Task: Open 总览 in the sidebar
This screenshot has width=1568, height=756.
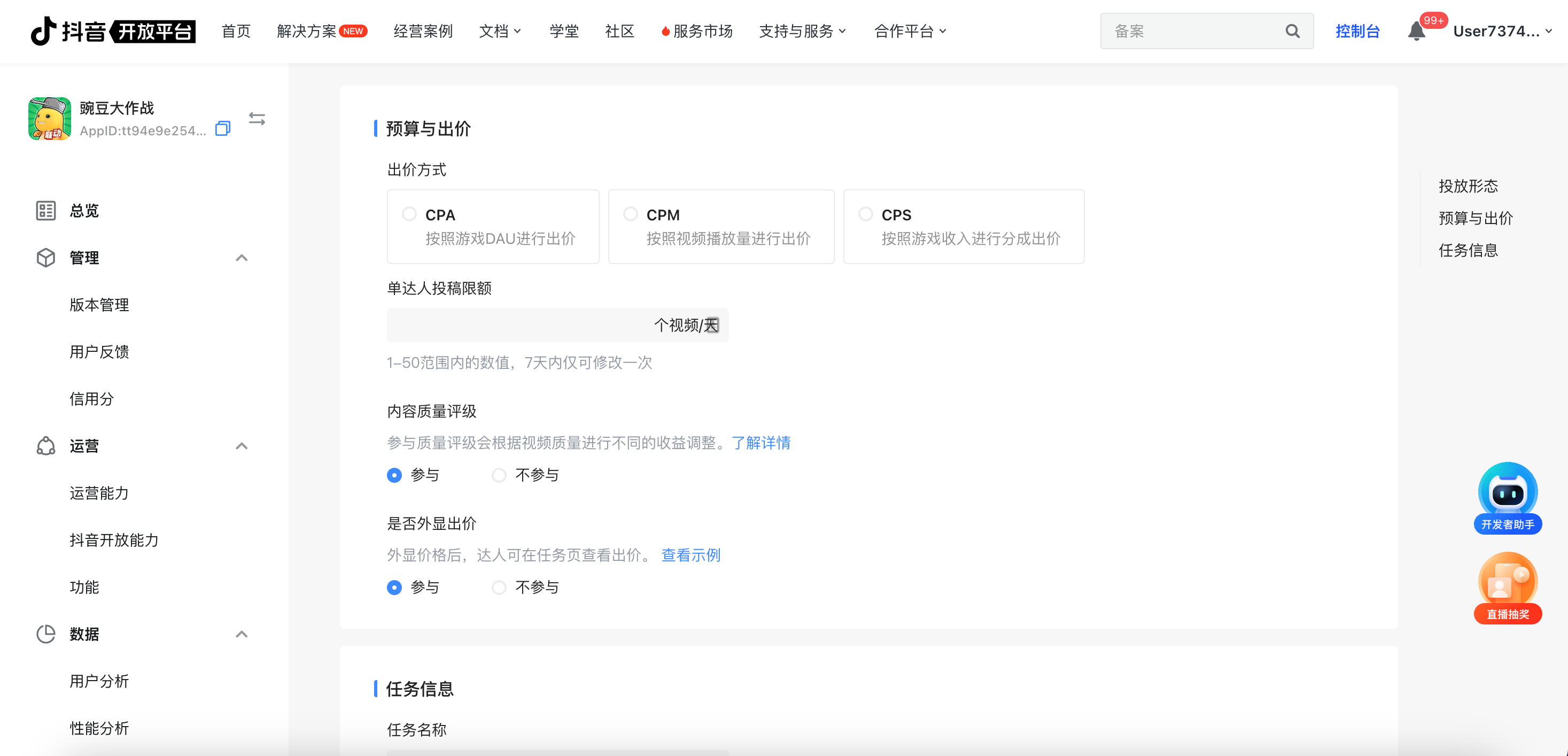Action: pos(84,210)
